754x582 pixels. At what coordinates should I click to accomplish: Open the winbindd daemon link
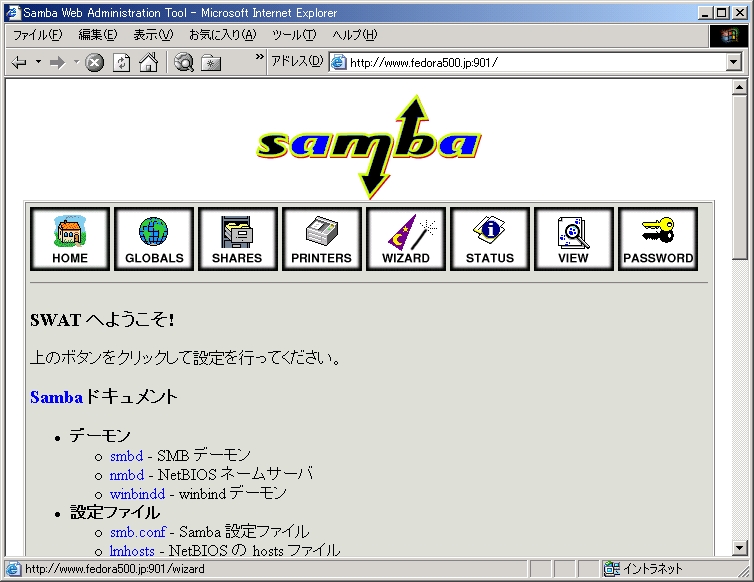coord(138,494)
